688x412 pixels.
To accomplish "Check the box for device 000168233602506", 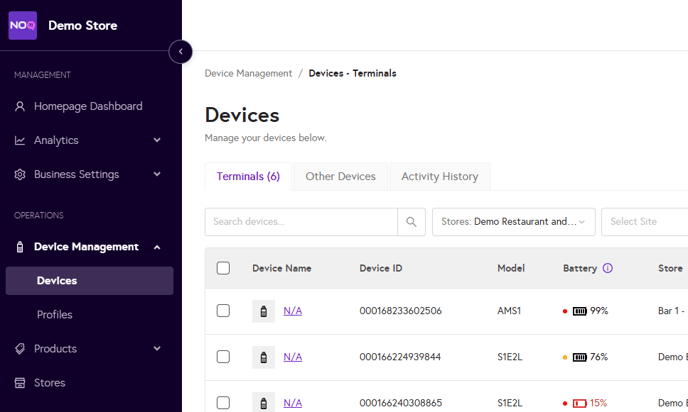I will (x=223, y=311).
